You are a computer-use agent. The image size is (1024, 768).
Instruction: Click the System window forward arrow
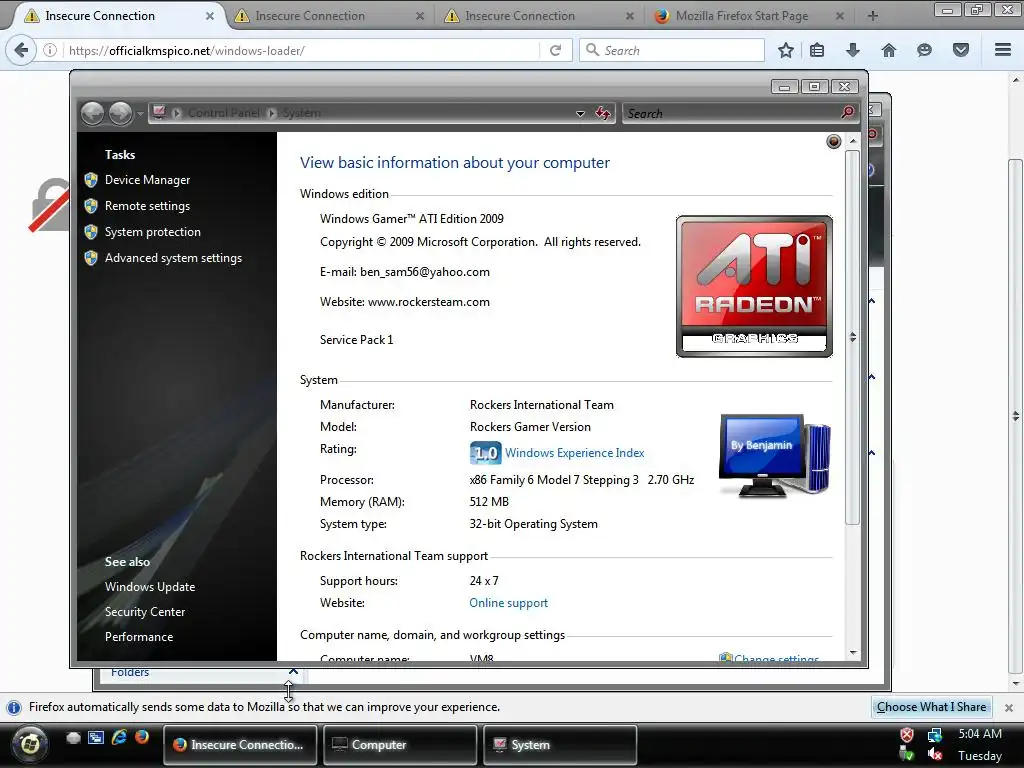click(x=120, y=114)
